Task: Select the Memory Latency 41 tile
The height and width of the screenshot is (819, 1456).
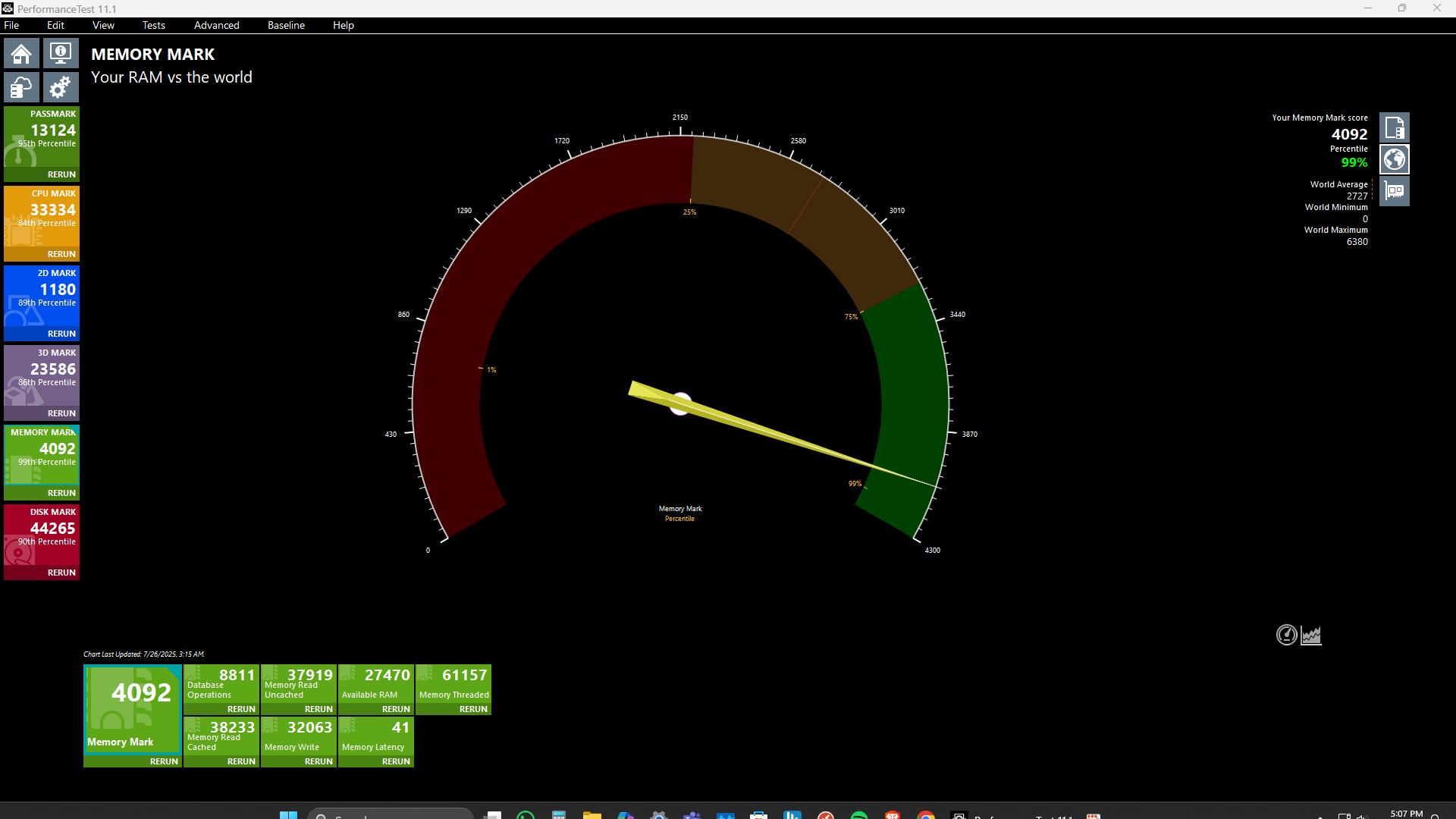Action: (376, 736)
